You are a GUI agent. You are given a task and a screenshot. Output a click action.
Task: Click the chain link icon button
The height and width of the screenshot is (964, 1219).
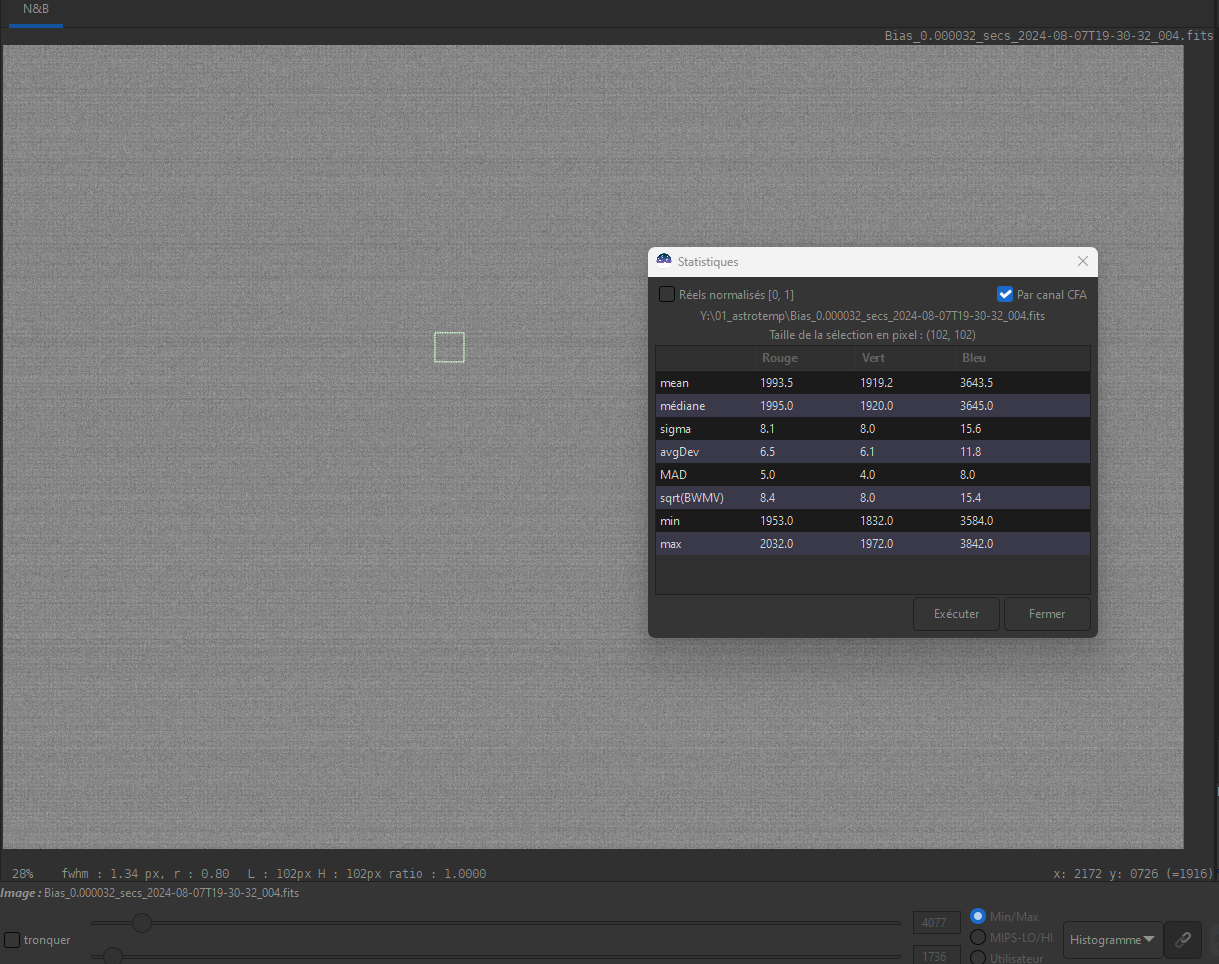tap(1183, 940)
